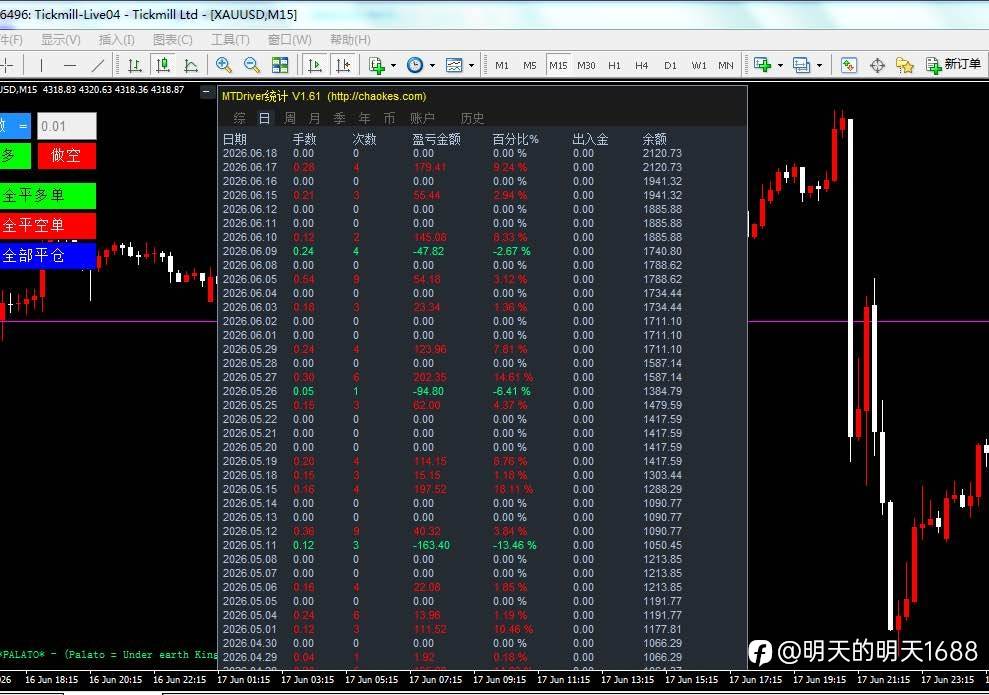Click the blue 全部平仓 button
This screenshot has height=695, width=989.
(x=47, y=255)
